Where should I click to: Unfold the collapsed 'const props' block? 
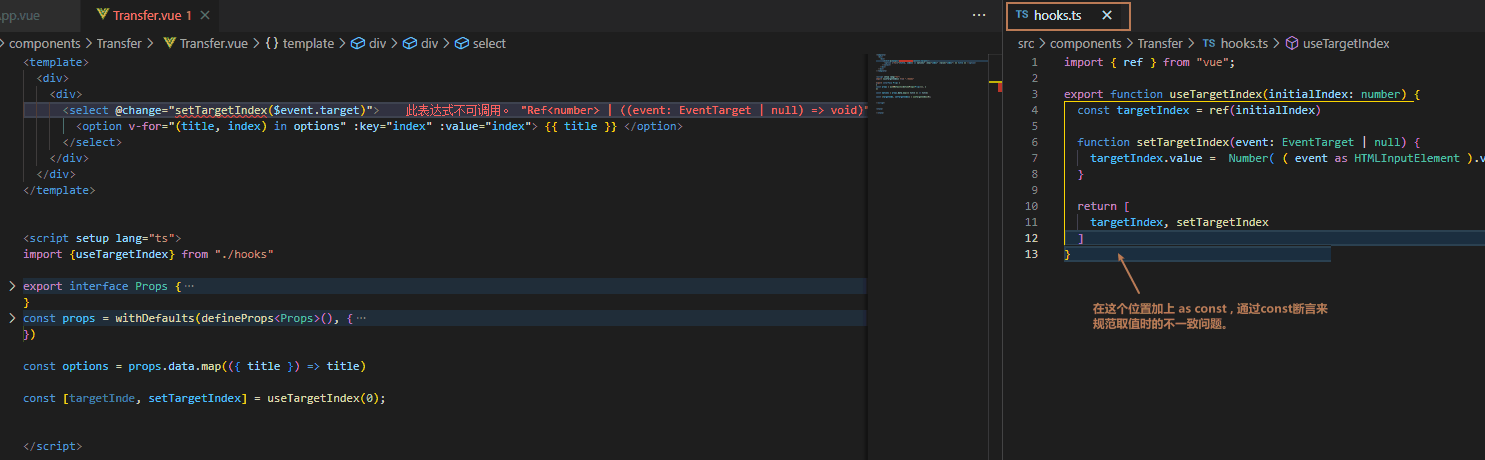click(x=12, y=318)
